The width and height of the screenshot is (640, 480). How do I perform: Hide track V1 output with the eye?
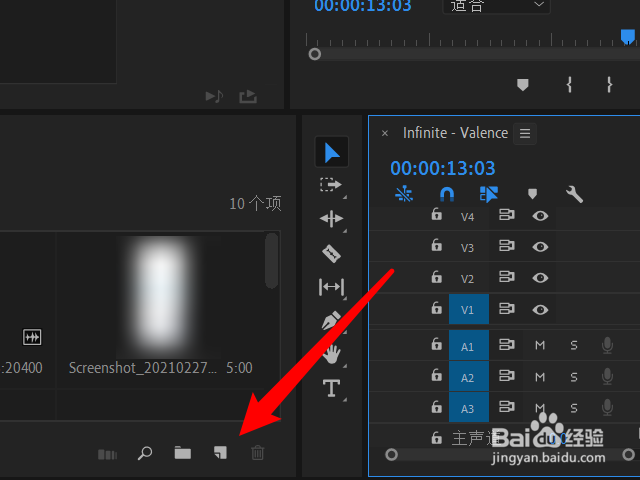click(540, 310)
